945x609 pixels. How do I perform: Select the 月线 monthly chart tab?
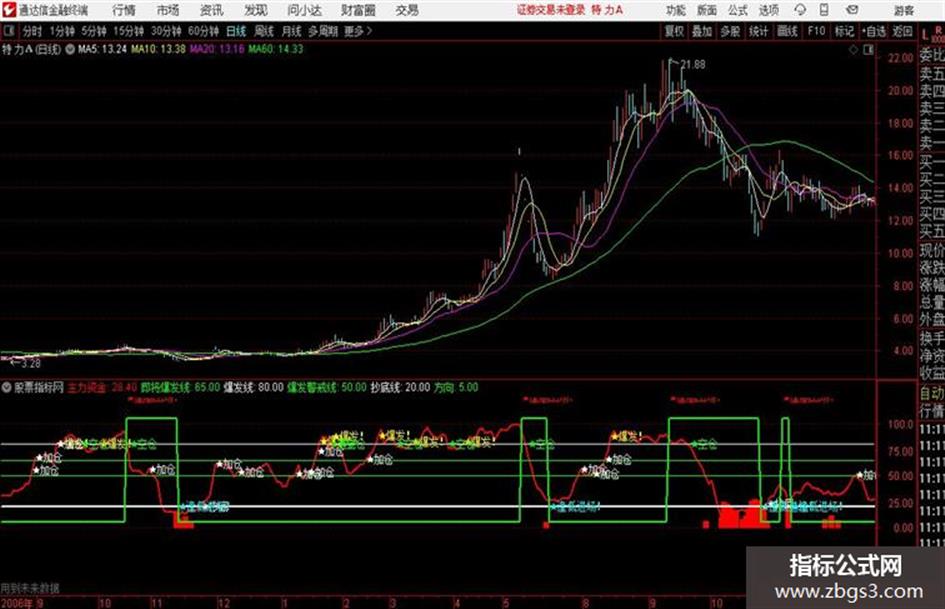[292, 31]
